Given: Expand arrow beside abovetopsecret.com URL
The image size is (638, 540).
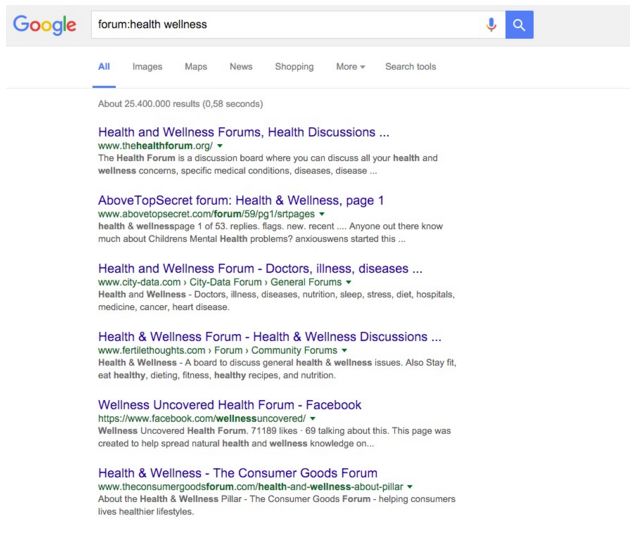Looking at the screenshot, I should (322, 214).
